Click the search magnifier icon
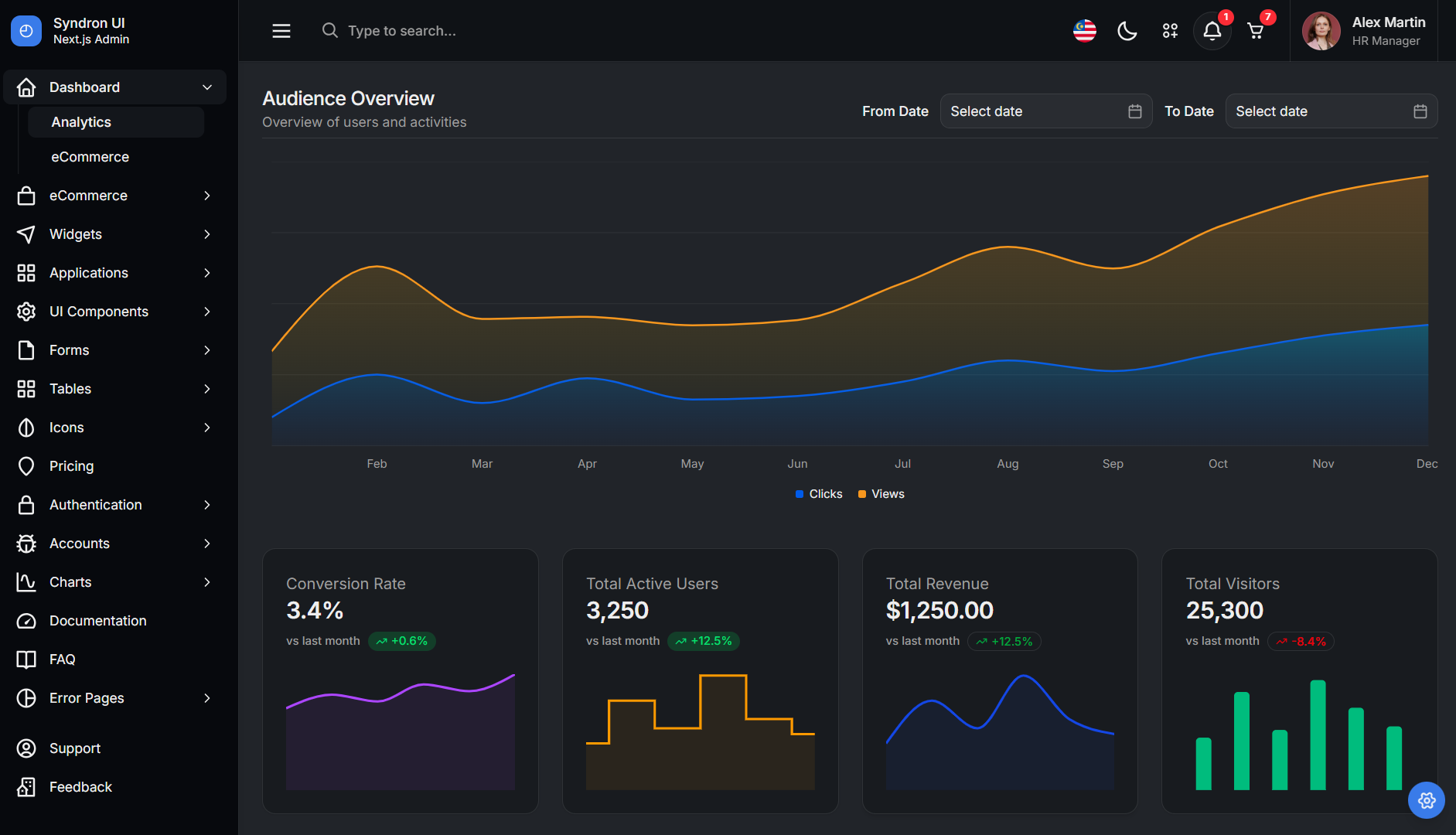This screenshot has height=835, width=1456. pos(330,30)
